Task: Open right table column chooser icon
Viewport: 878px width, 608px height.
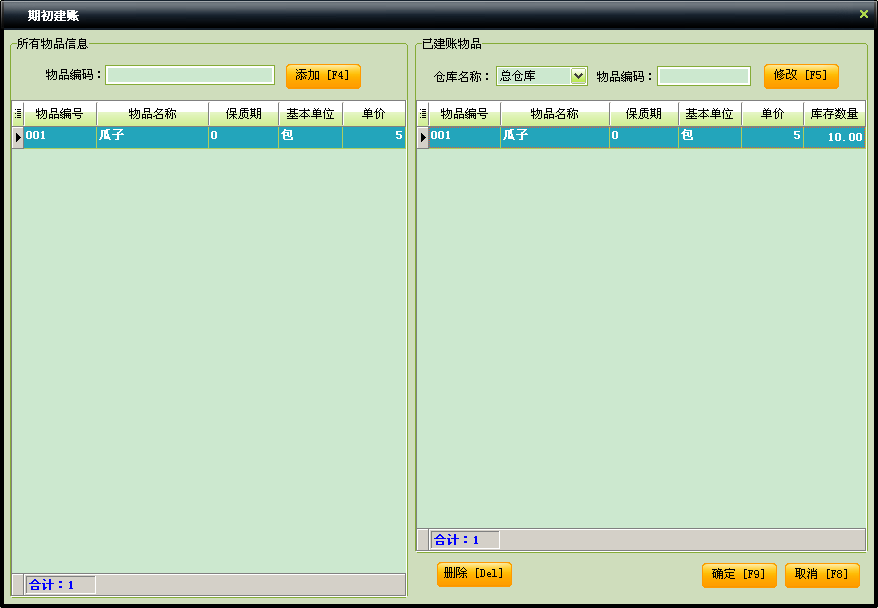Action: [x=423, y=114]
